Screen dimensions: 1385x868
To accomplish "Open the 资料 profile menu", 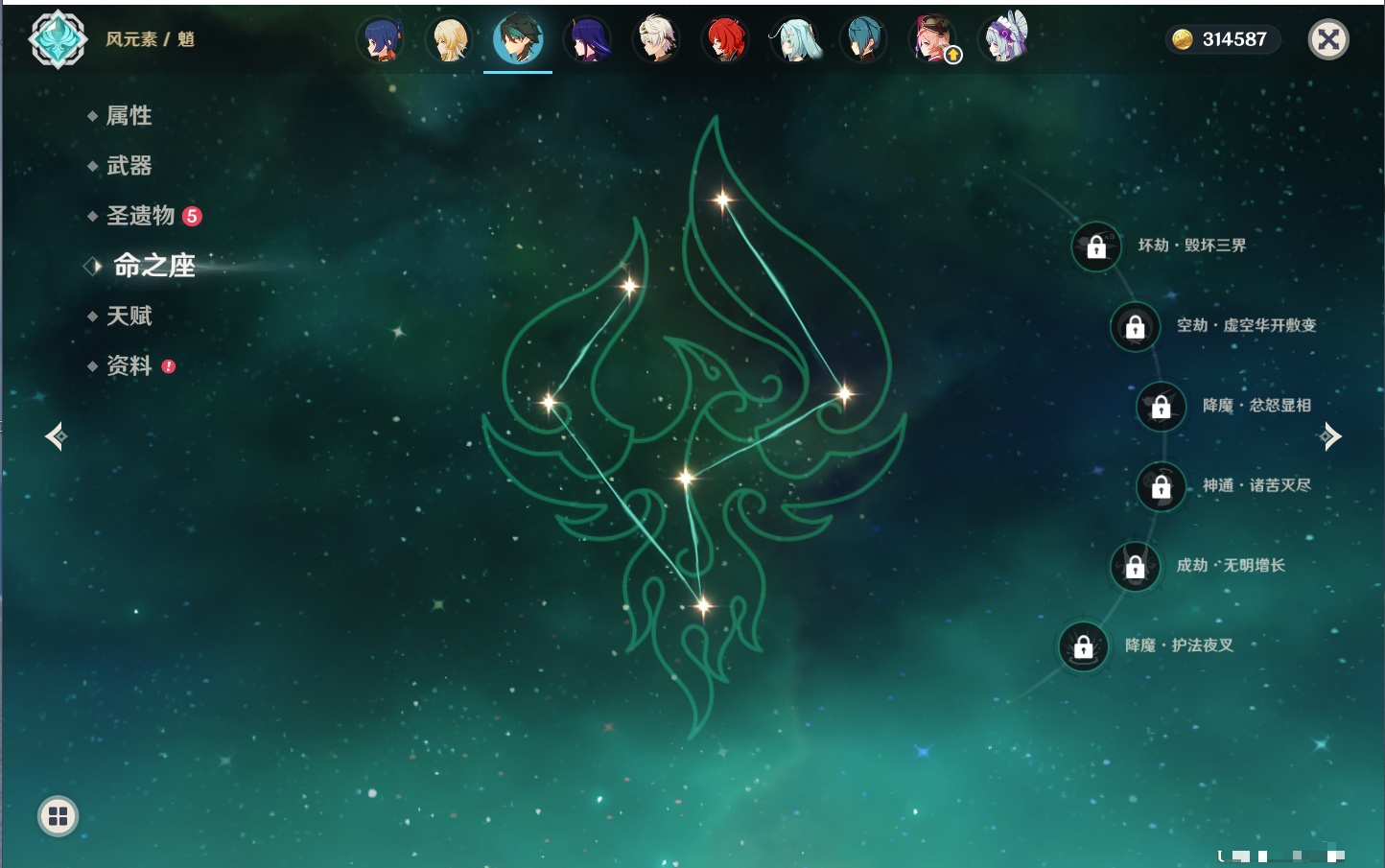I will click(x=129, y=365).
